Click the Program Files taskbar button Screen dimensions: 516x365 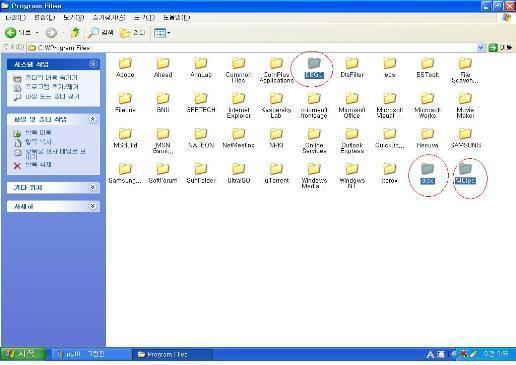tap(172, 354)
